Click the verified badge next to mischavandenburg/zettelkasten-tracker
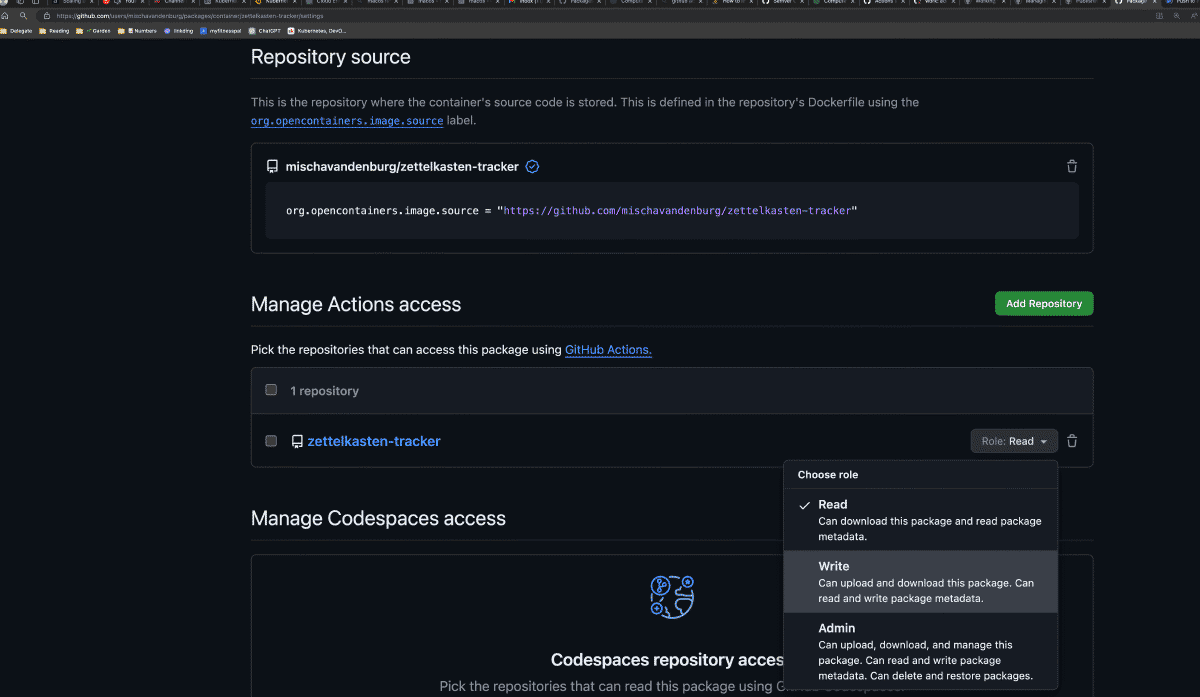Viewport: 1200px width, 697px height. pos(532,167)
